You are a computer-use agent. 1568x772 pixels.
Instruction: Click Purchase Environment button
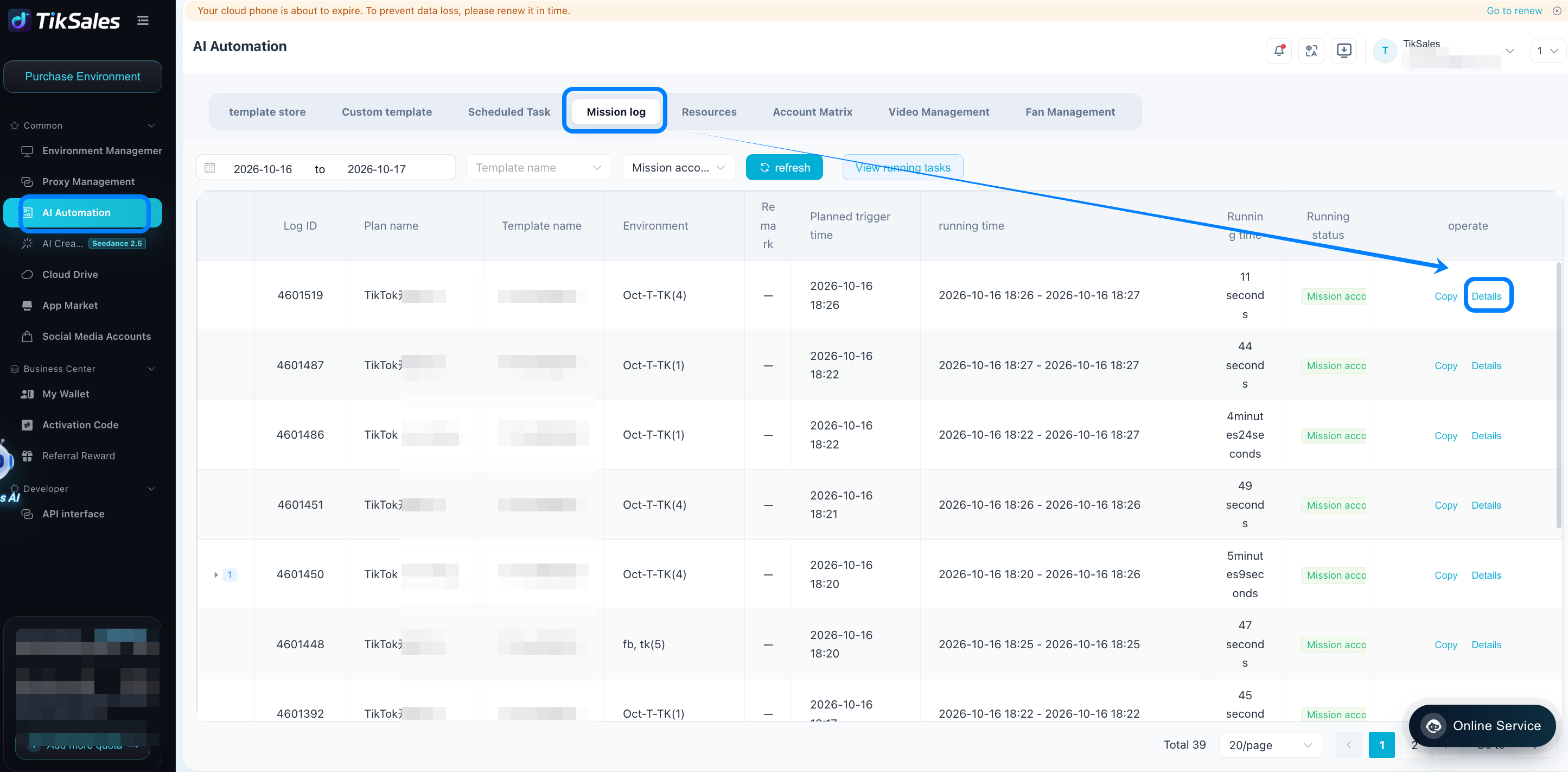(83, 77)
